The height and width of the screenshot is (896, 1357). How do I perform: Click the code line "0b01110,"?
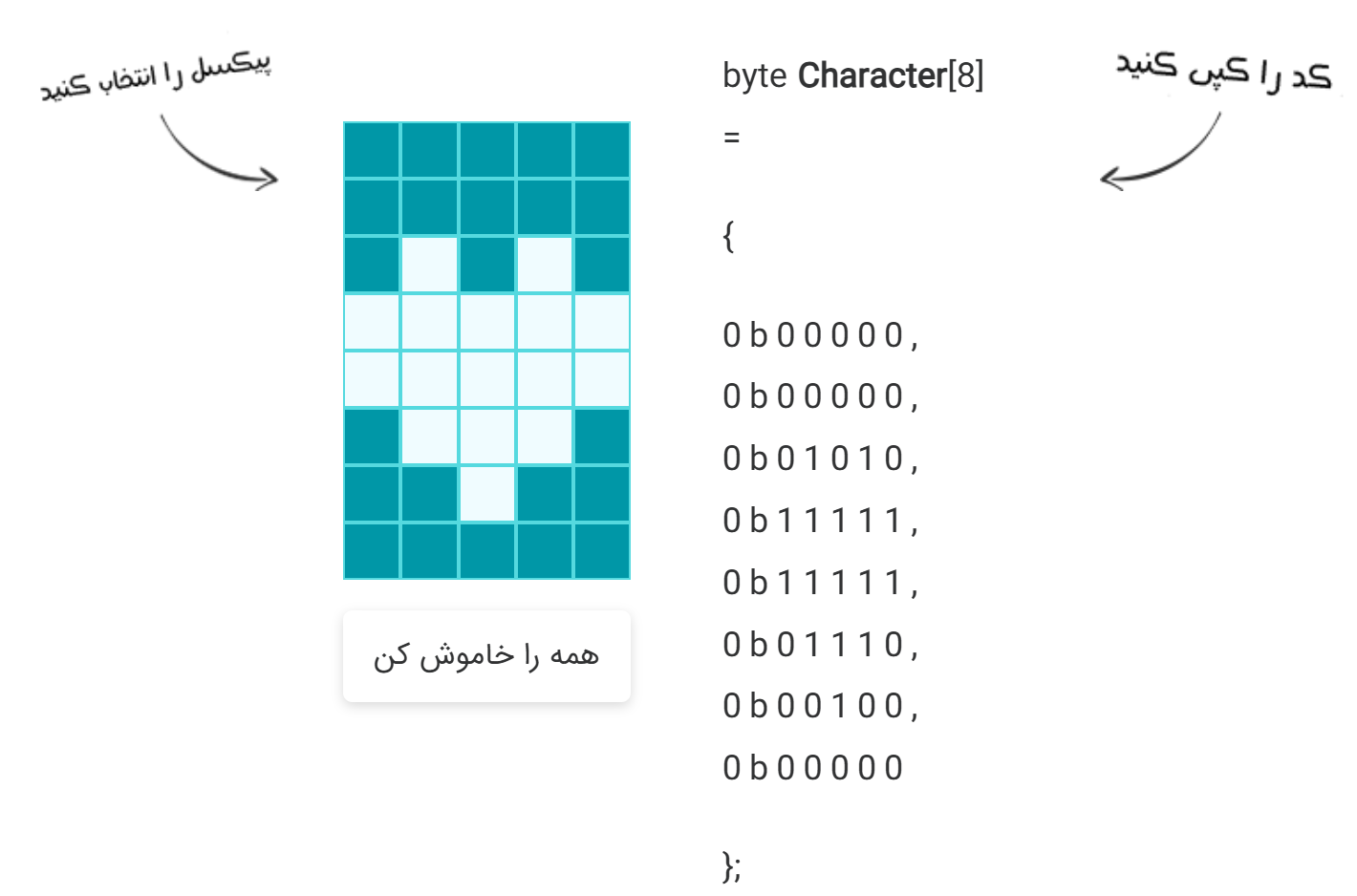[819, 645]
